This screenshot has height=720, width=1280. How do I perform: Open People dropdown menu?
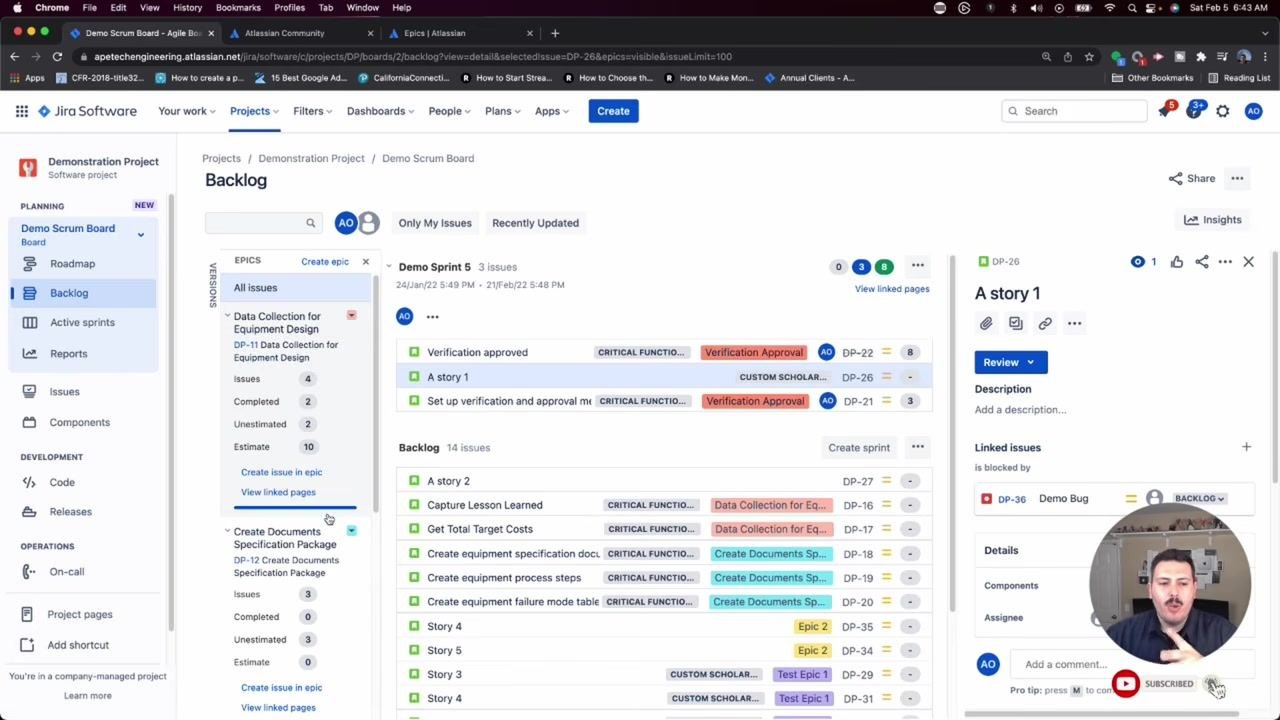tap(450, 111)
